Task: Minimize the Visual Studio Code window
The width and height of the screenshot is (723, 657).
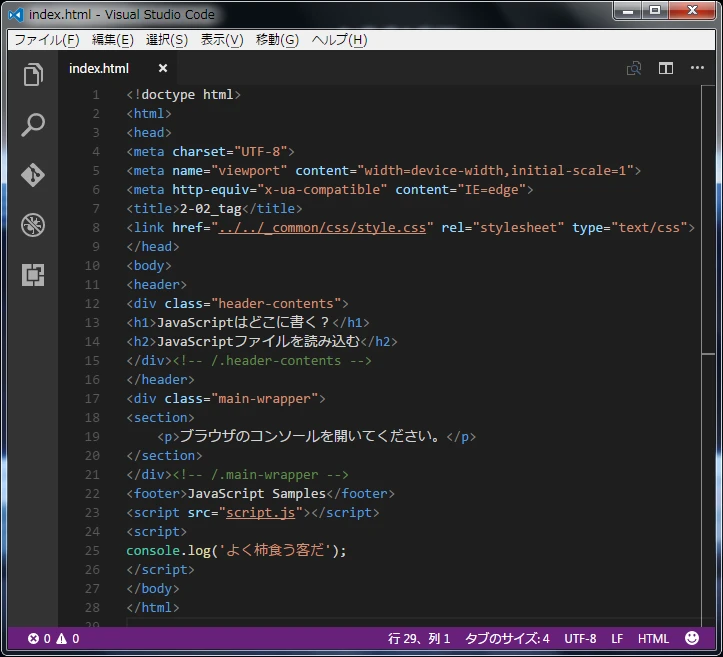Action: point(628,11)
